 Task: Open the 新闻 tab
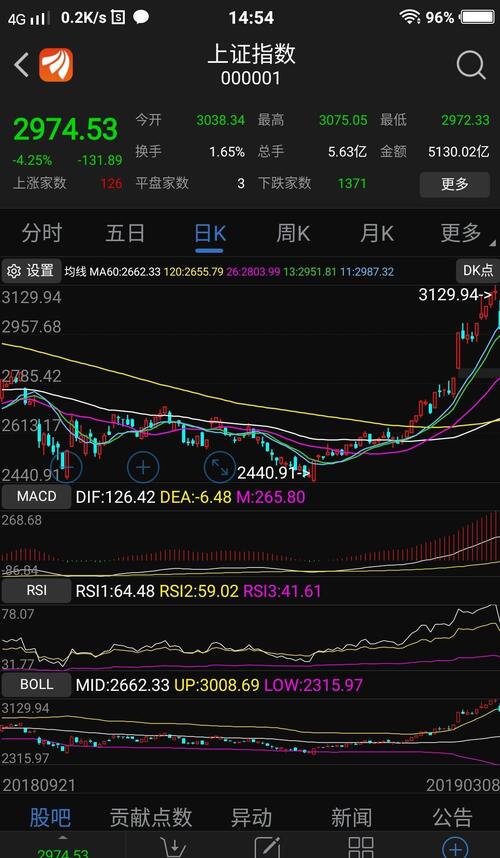coord(351,818)
